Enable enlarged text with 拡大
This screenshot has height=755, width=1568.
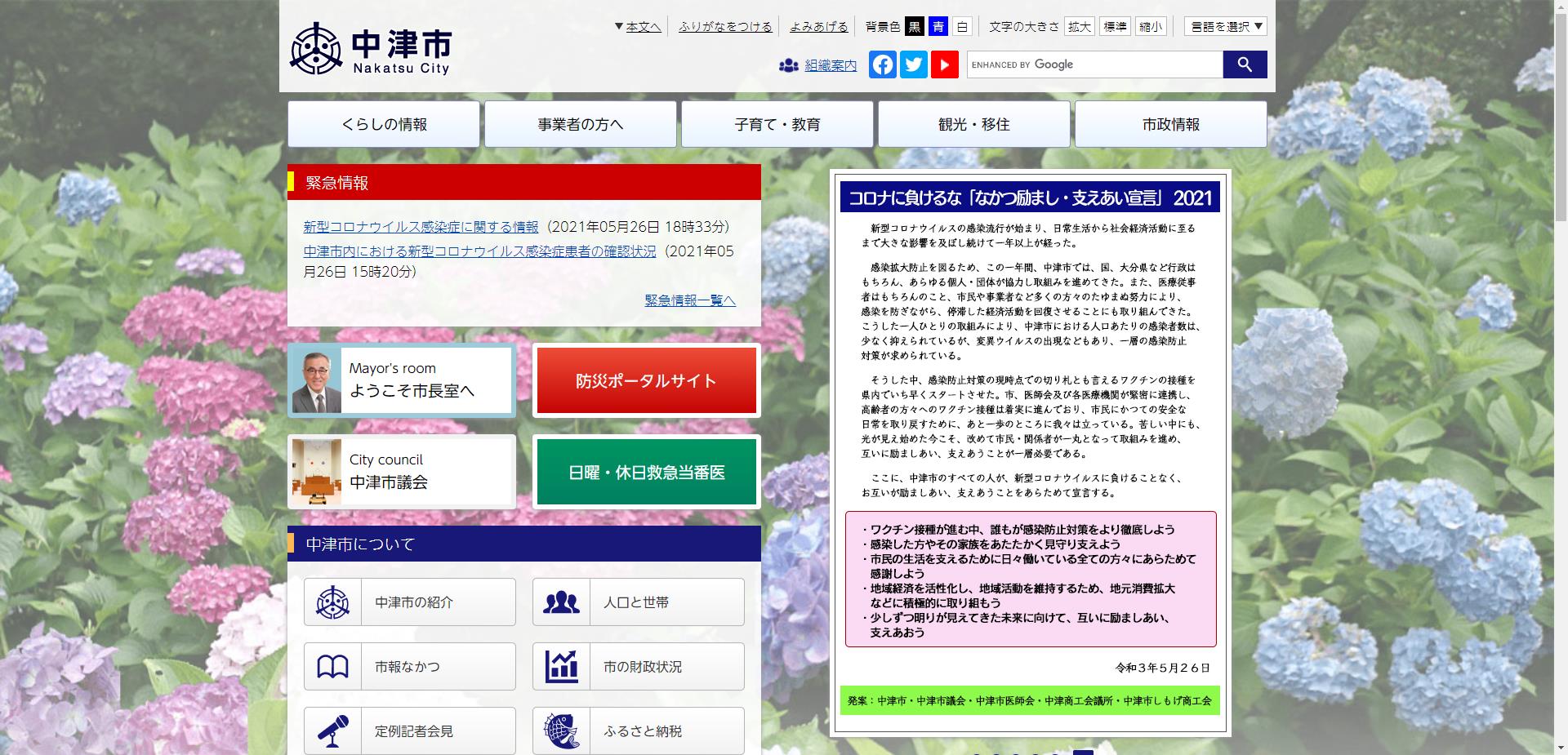(x=1080, y=26)
